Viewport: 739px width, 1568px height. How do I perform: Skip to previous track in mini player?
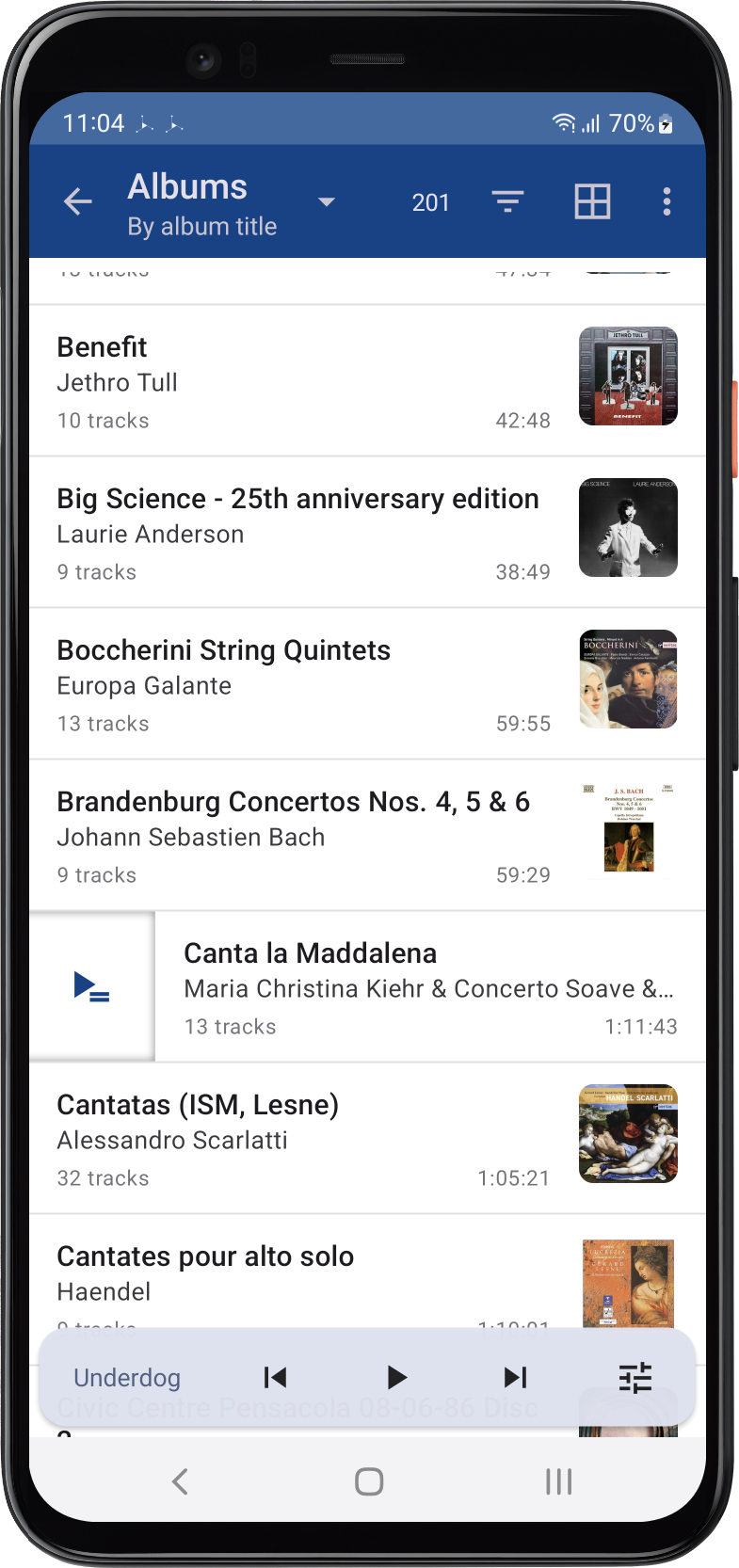(x=275, y=1378)
